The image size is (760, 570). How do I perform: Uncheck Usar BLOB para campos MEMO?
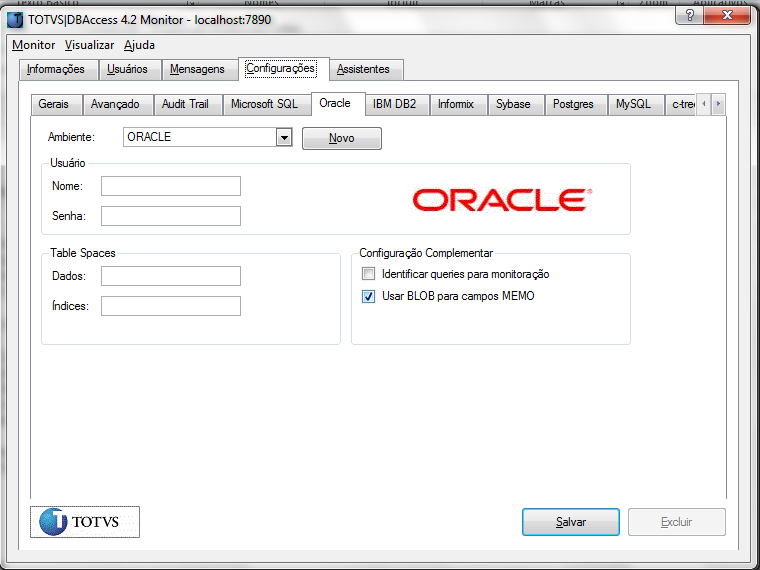(368, 296)
